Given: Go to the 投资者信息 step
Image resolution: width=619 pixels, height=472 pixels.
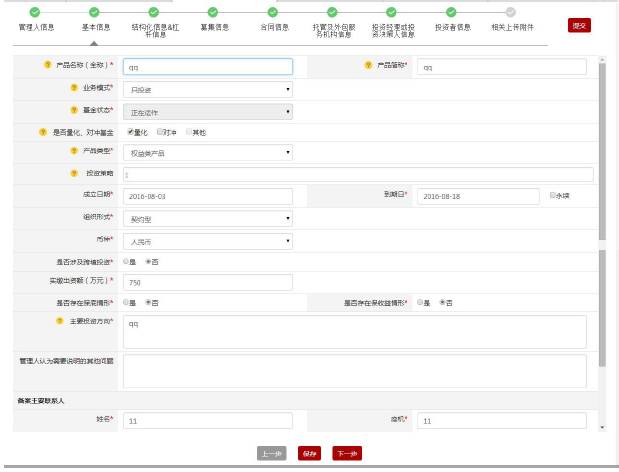Looking at the screenshot, I should pyautogui.click(x=453, y=27).
